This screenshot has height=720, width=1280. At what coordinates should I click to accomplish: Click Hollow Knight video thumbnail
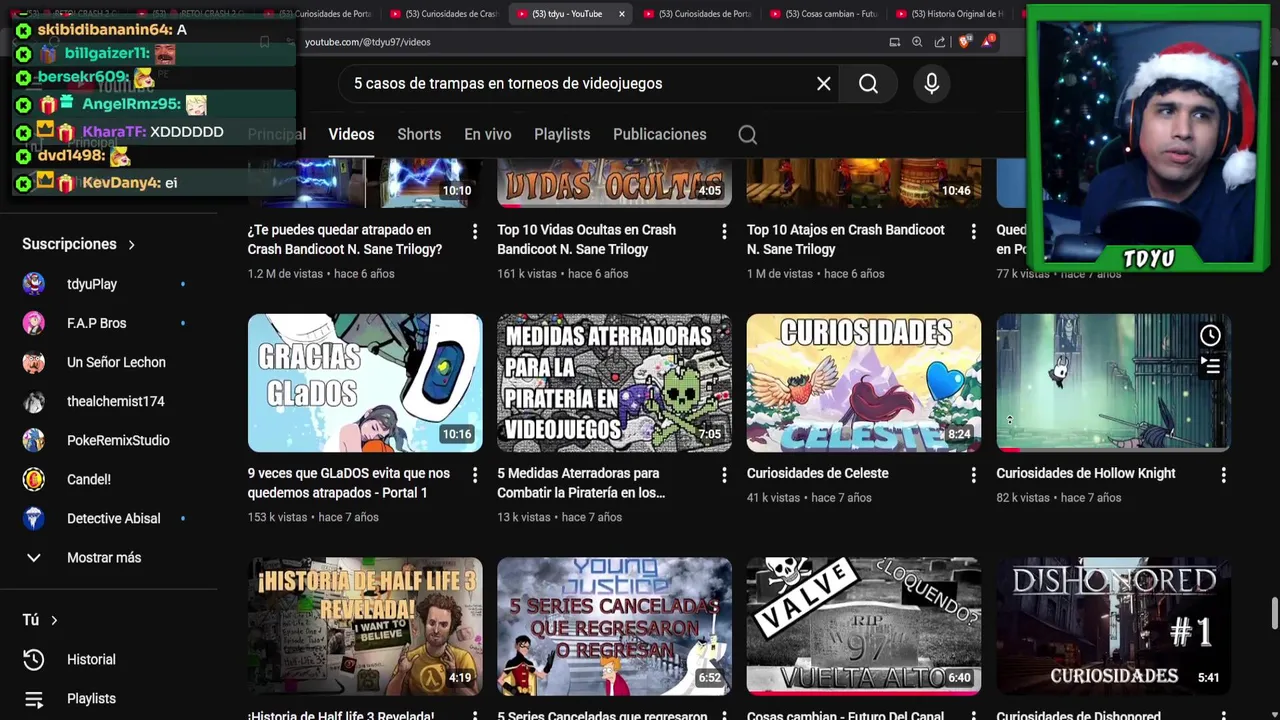pyautogui.click(x=1113, y=383)
